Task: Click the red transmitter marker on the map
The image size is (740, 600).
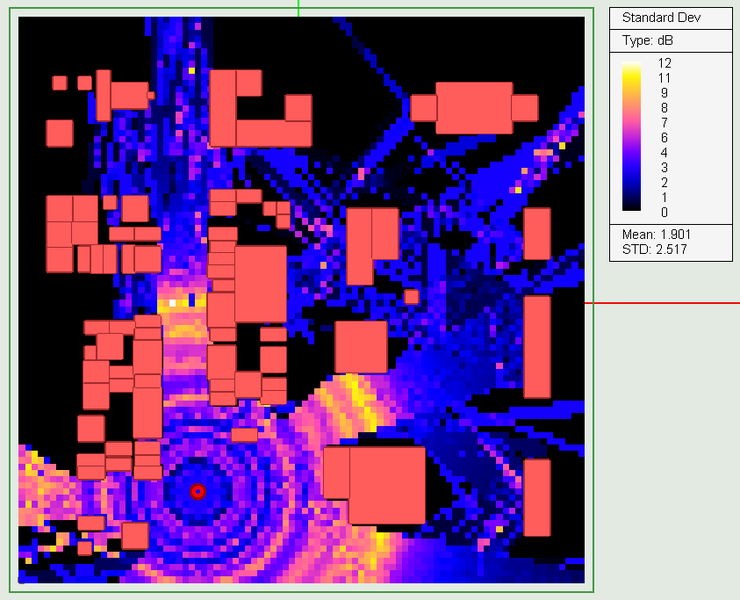Action: point(198,492)
